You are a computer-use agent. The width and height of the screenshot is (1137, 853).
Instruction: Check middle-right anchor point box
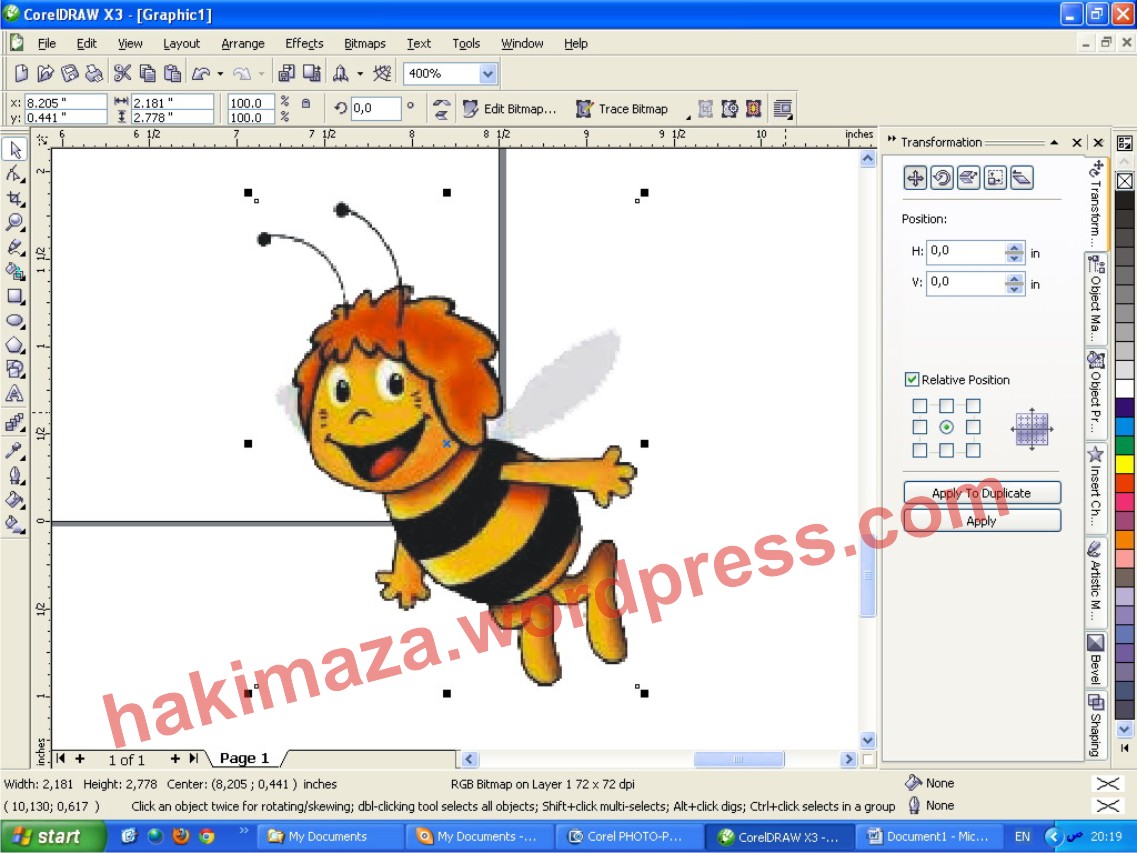click(x=973, y=427)
